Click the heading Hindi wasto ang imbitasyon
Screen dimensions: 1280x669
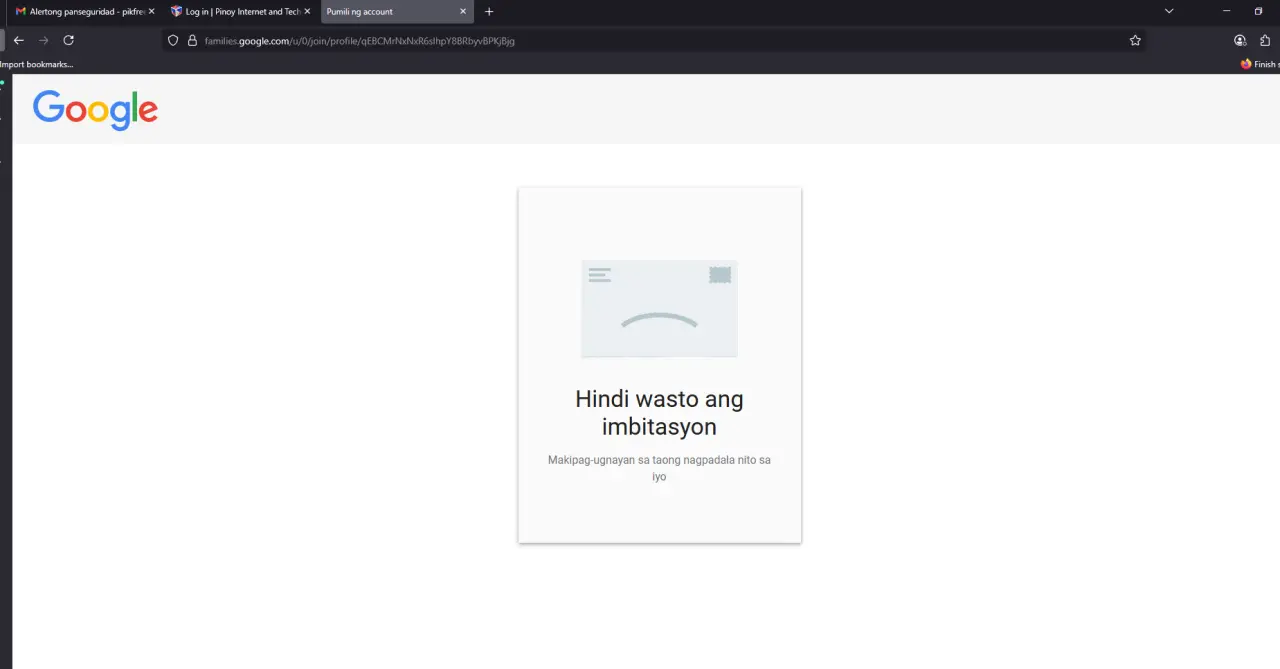pyautogui.click(x=659, y=413)
